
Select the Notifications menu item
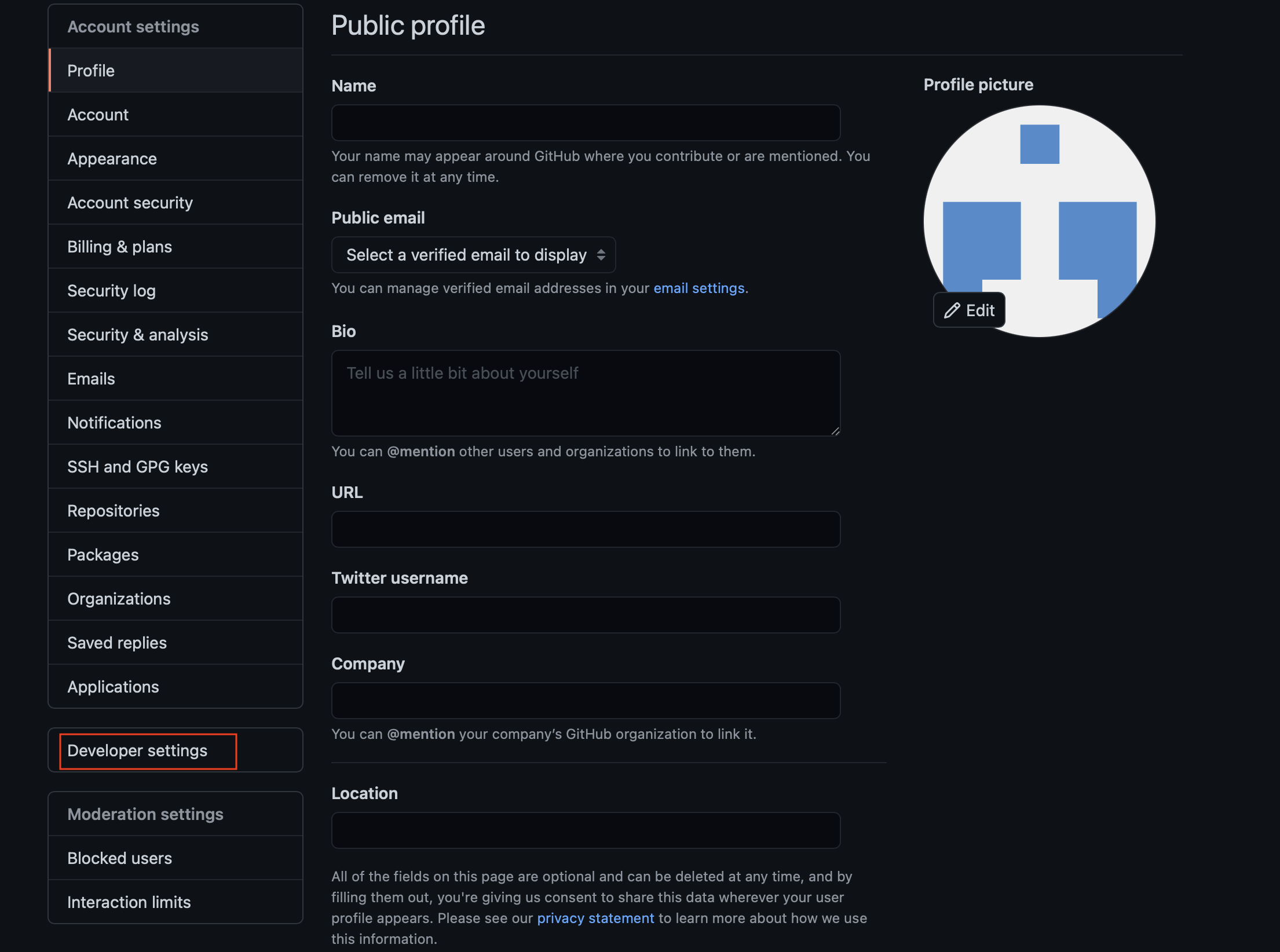click(x=114, y=422)
